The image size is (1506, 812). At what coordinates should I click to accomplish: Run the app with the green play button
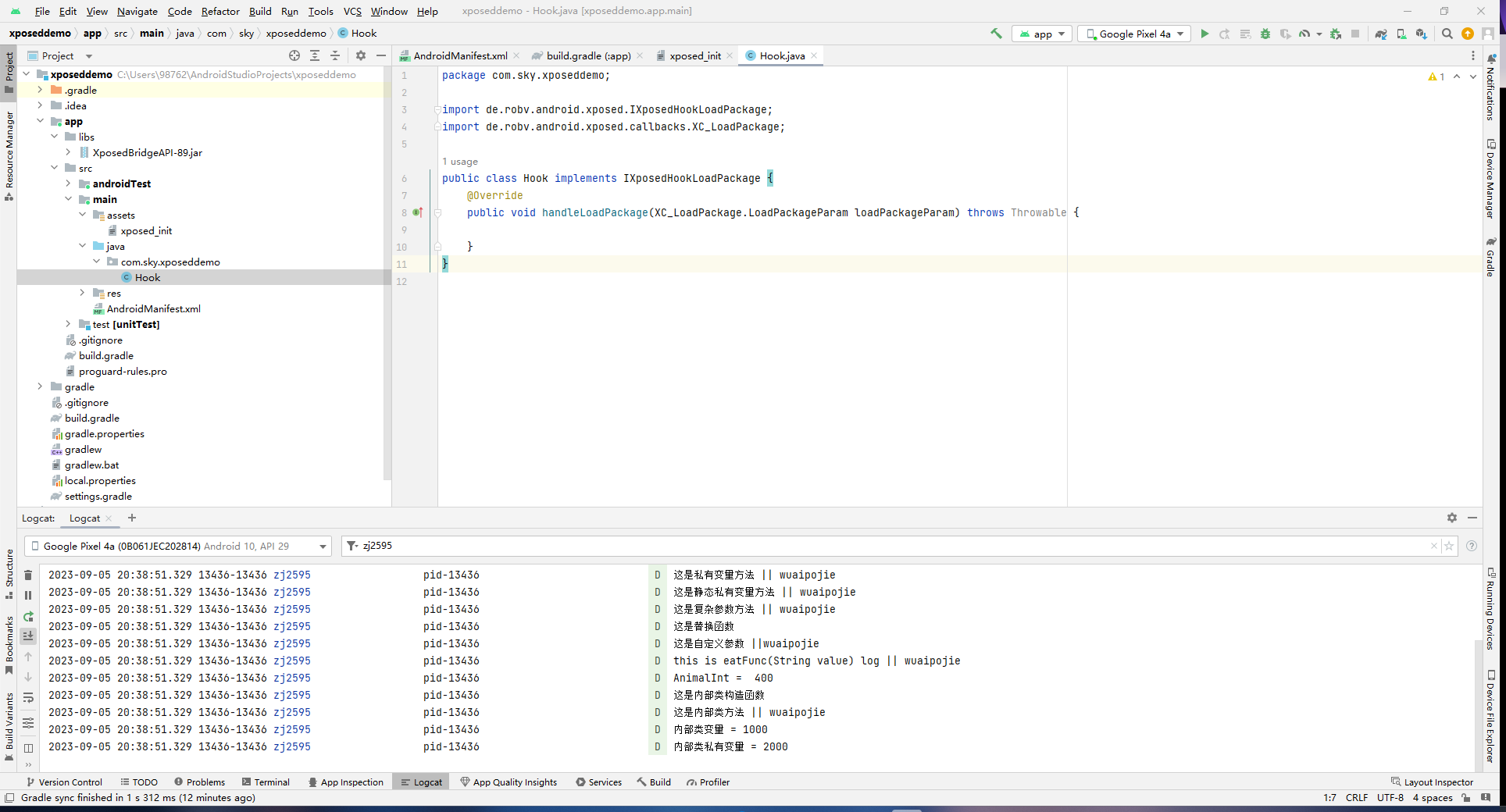[x=1204, y=34]
